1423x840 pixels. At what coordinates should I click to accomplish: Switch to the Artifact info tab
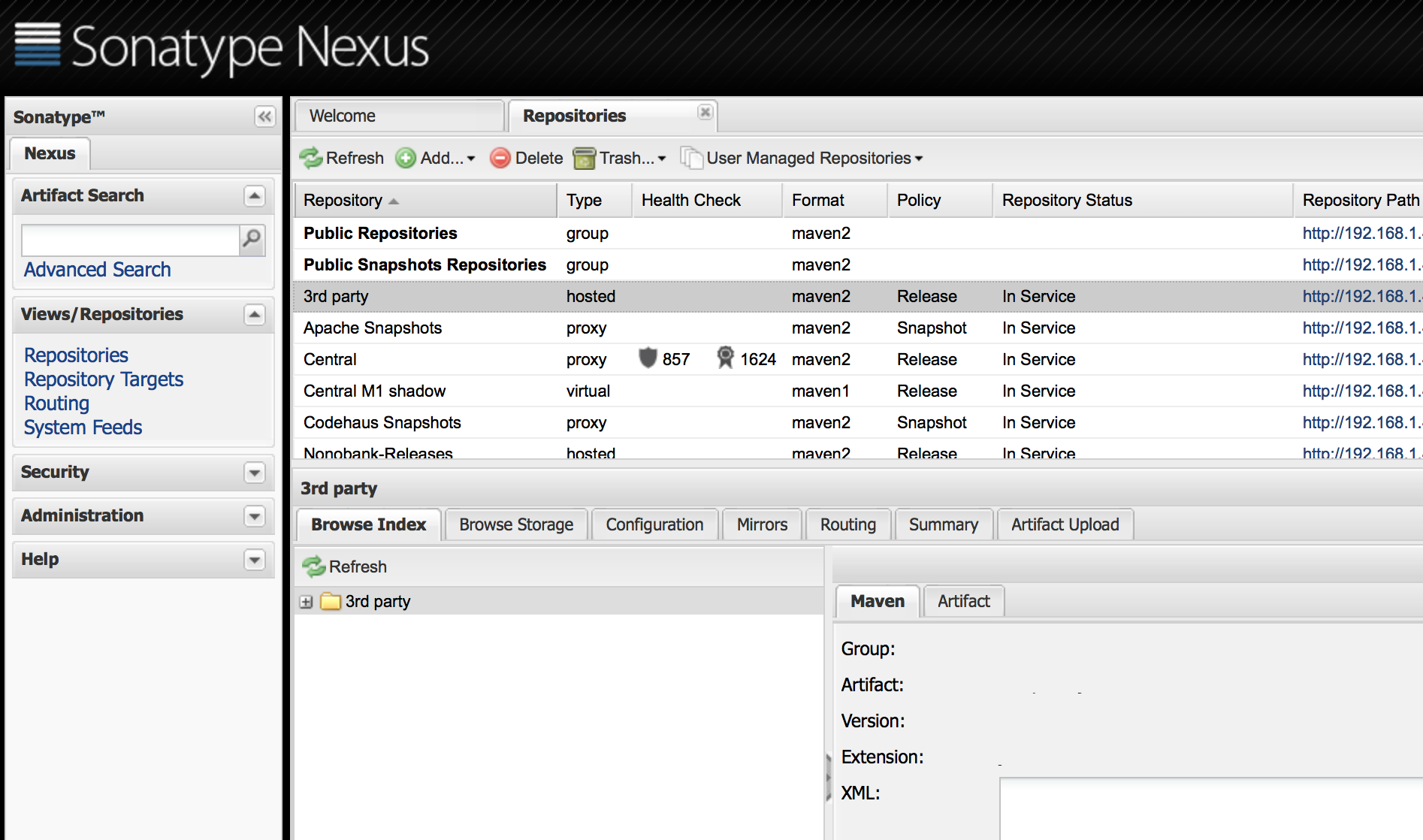(963, 601)
